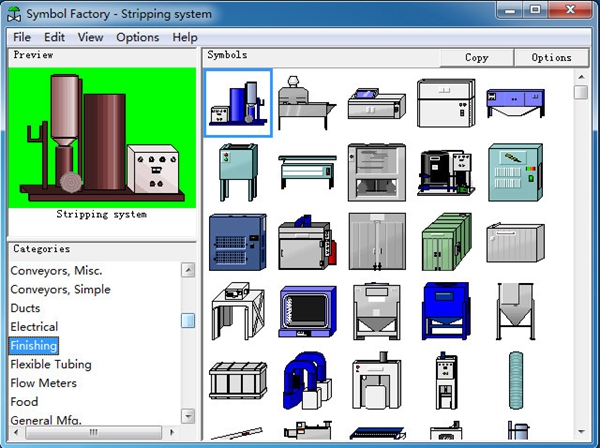Image resolution: width=600 pixels, height=448 pixels.
Task: Click the symbols panel scrollbar thumb
Action: (x=581, y=92)
